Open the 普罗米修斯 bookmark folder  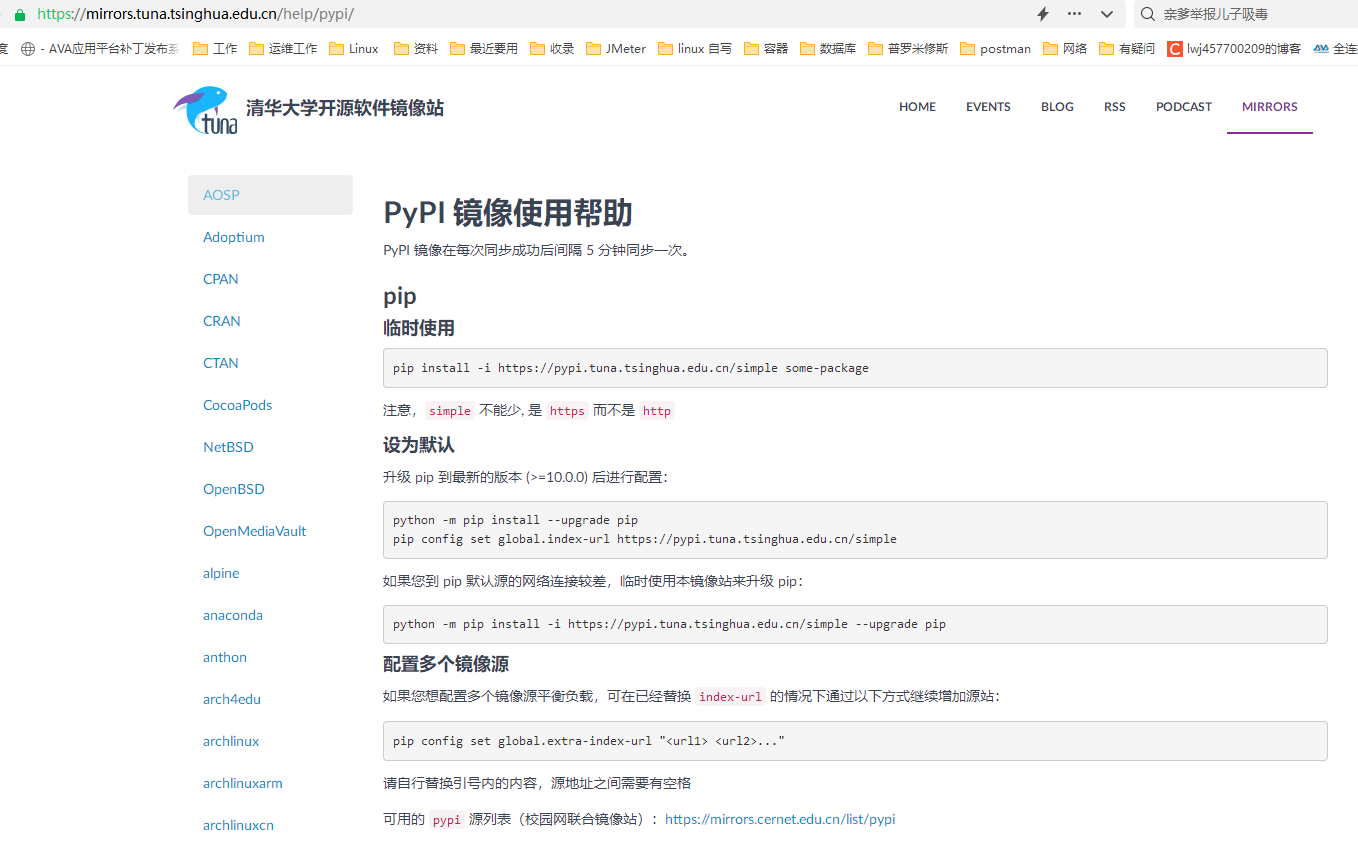tap(908, 48)
